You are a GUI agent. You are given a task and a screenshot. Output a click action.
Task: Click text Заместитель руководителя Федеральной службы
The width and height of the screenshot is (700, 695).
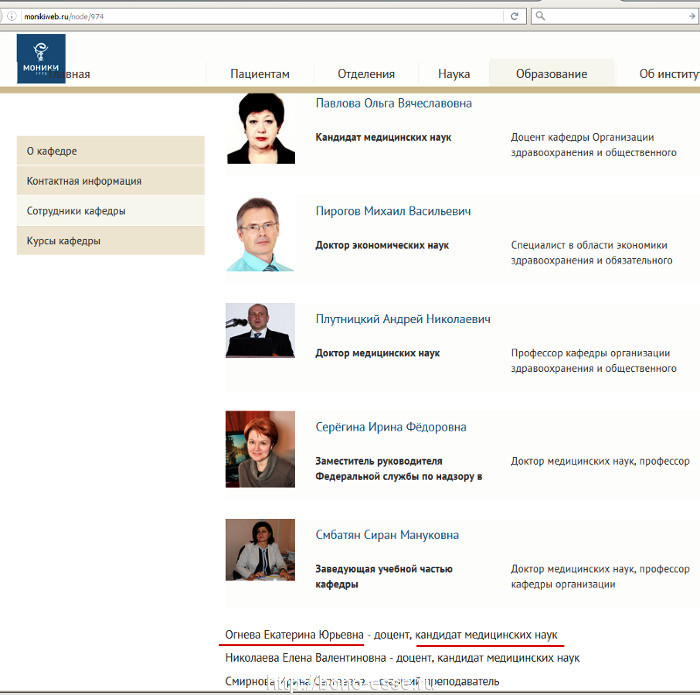(399, 469)
